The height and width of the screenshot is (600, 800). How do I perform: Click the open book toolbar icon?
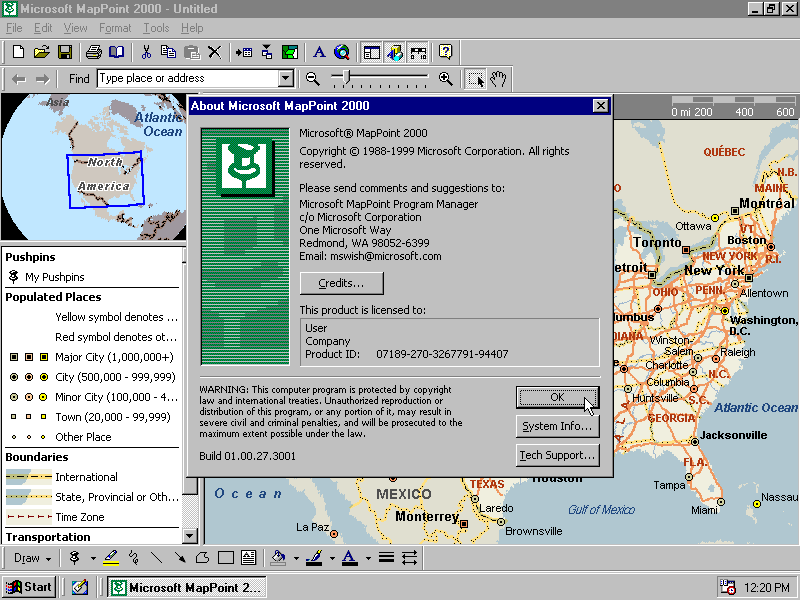pyautogui.click(x=117, y=52)
